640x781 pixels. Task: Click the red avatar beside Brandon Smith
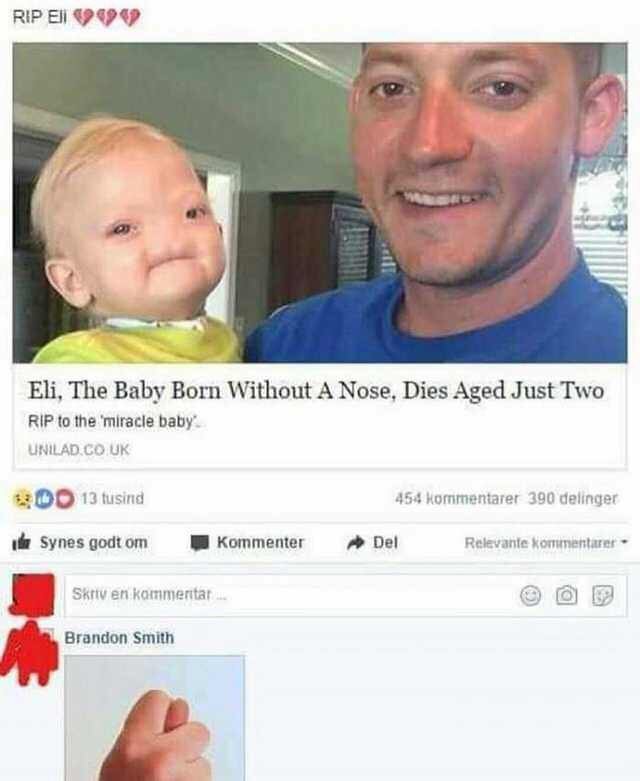click(x=30, y=653)
